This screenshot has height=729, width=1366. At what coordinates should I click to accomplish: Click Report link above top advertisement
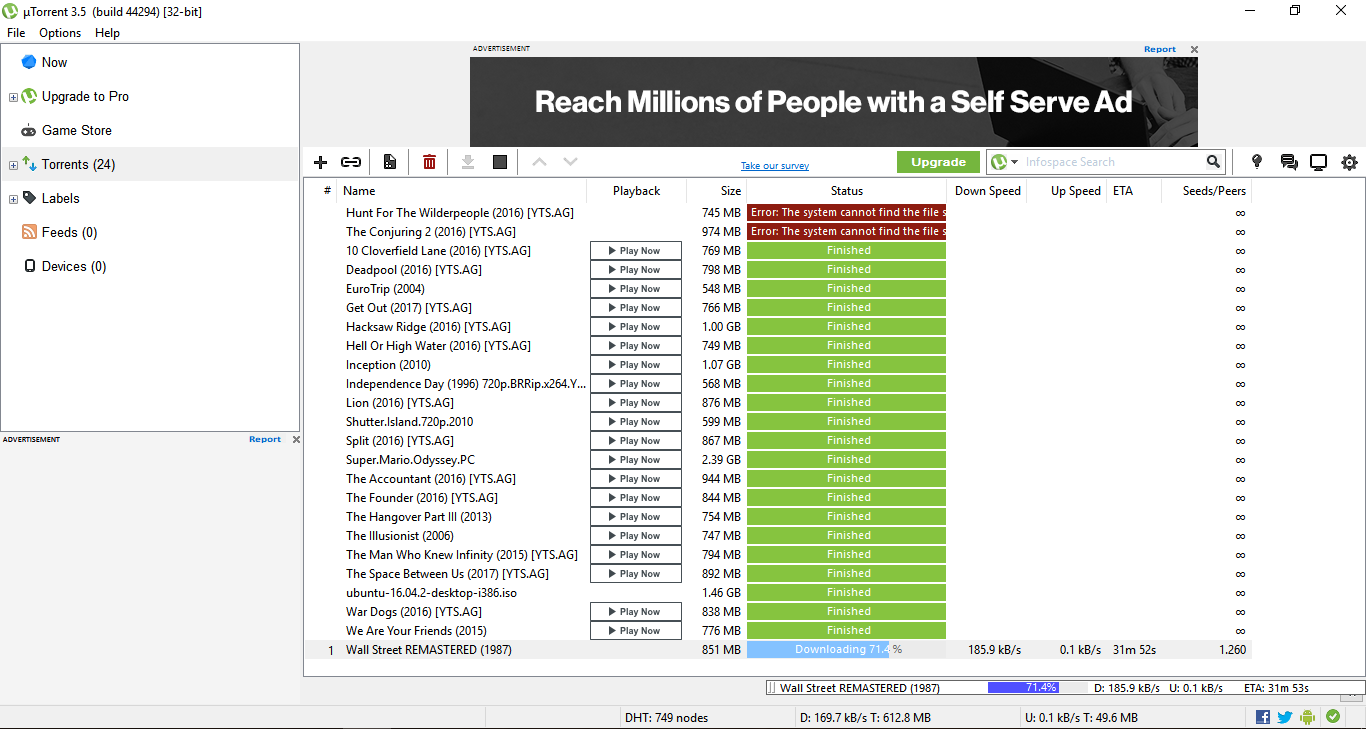[x=1160, y=49]
